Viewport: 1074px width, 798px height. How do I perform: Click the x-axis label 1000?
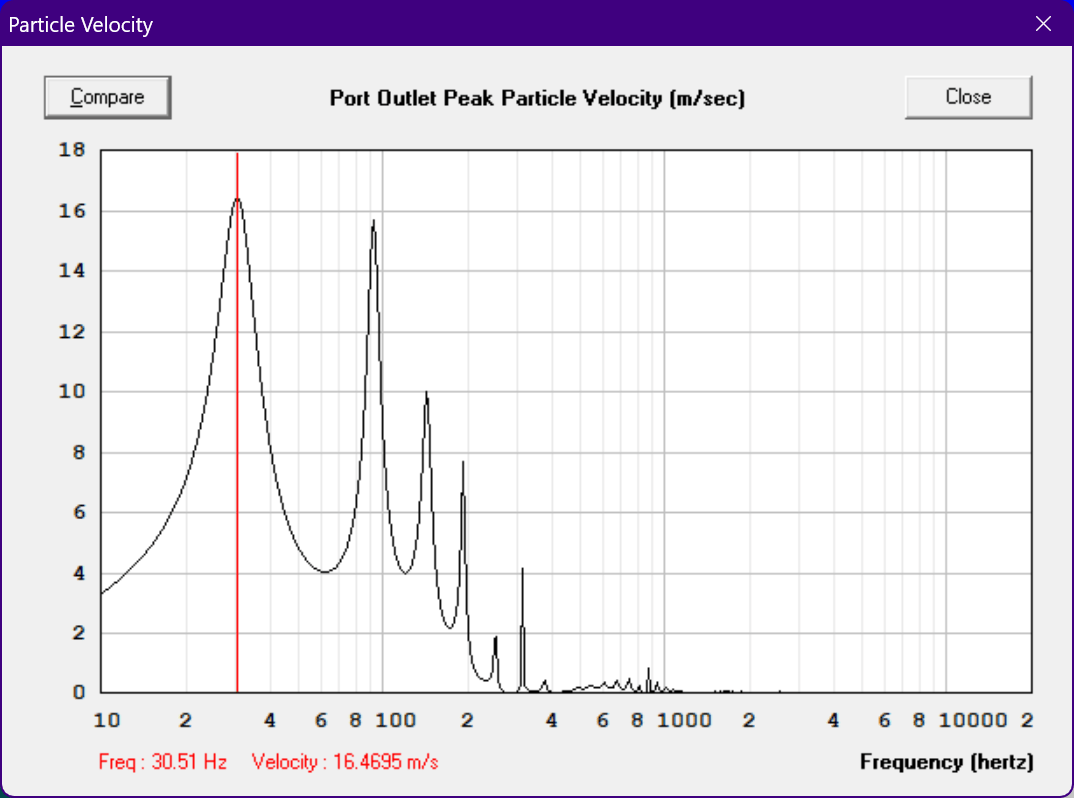[684, 721]
